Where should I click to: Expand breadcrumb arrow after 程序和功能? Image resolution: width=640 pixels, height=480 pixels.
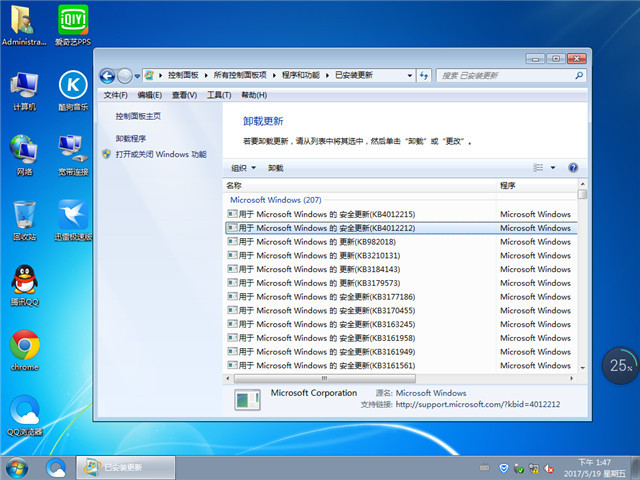point(327,75)
